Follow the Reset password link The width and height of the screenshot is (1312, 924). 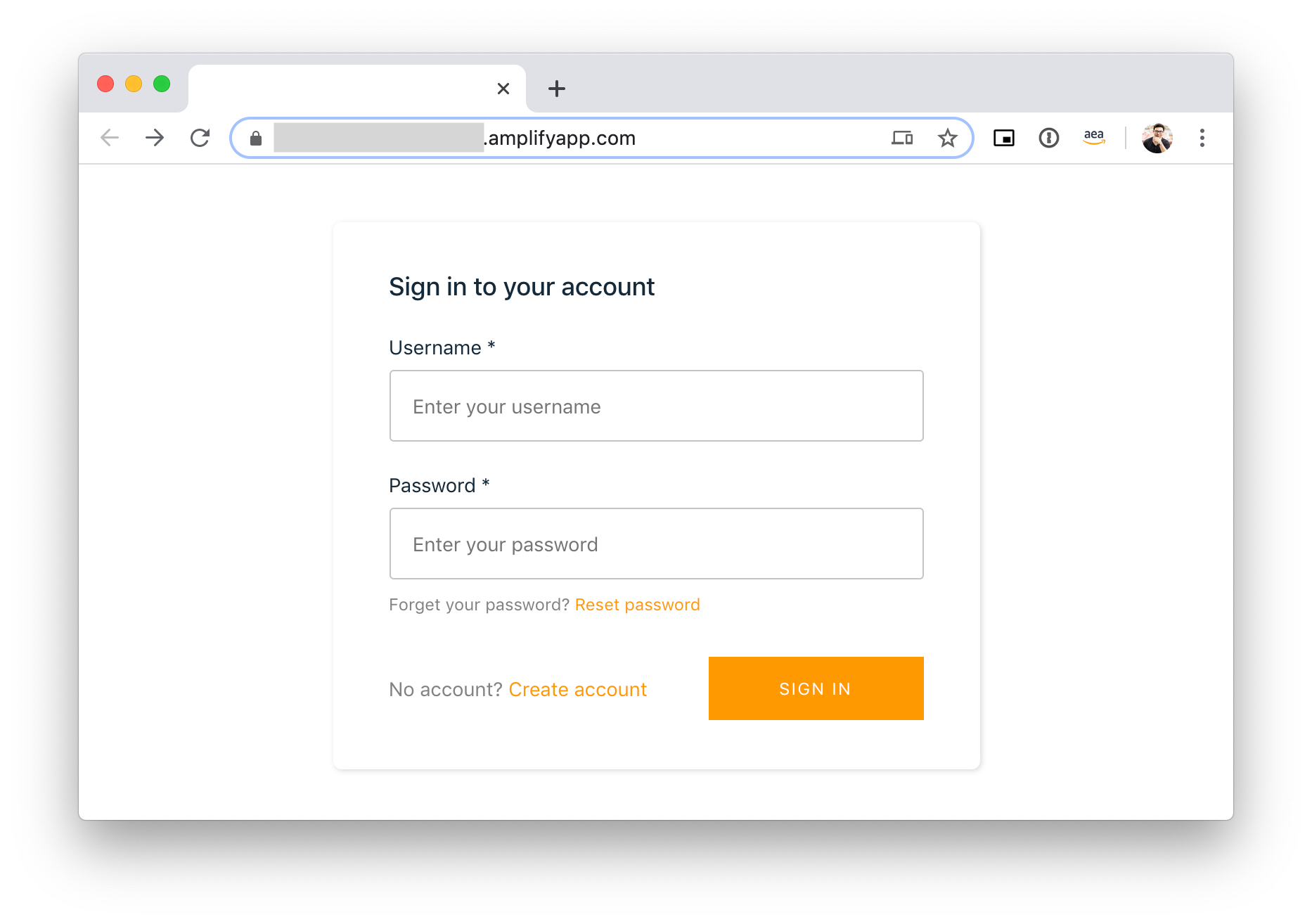637,605
